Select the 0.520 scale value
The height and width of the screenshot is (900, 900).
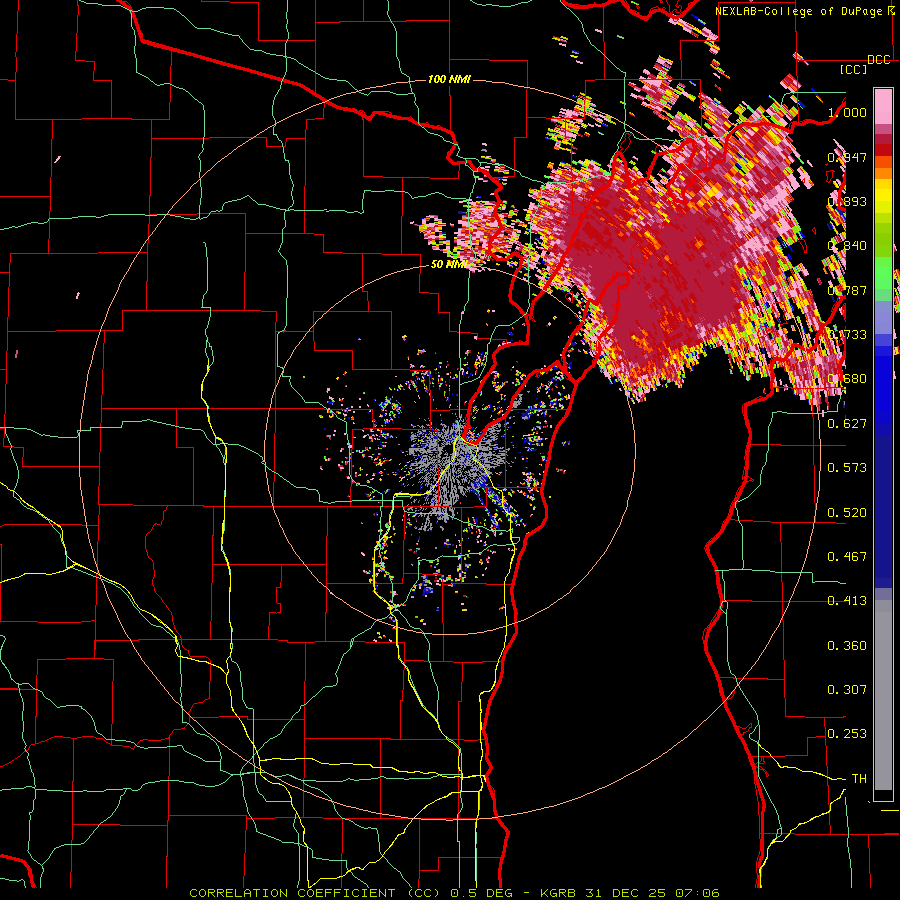847,513
